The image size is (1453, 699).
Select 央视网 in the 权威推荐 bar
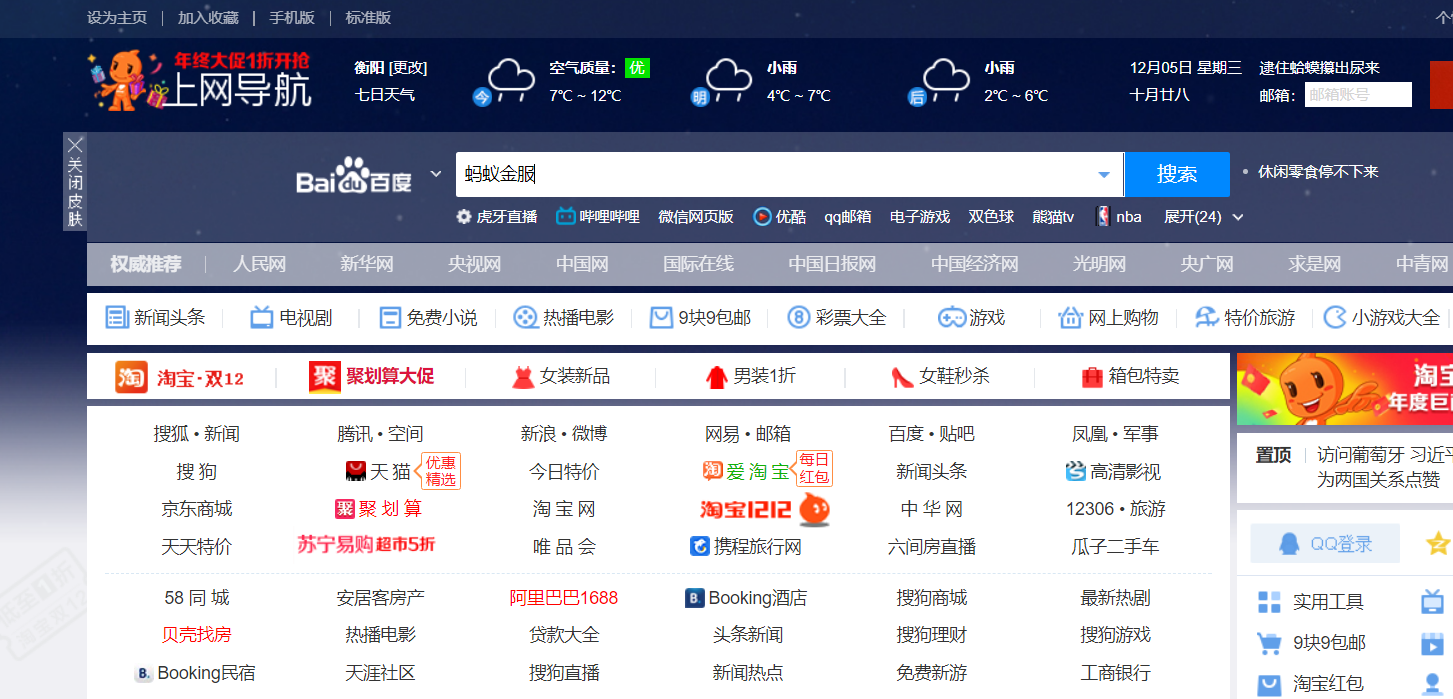[x=474, y=264]
